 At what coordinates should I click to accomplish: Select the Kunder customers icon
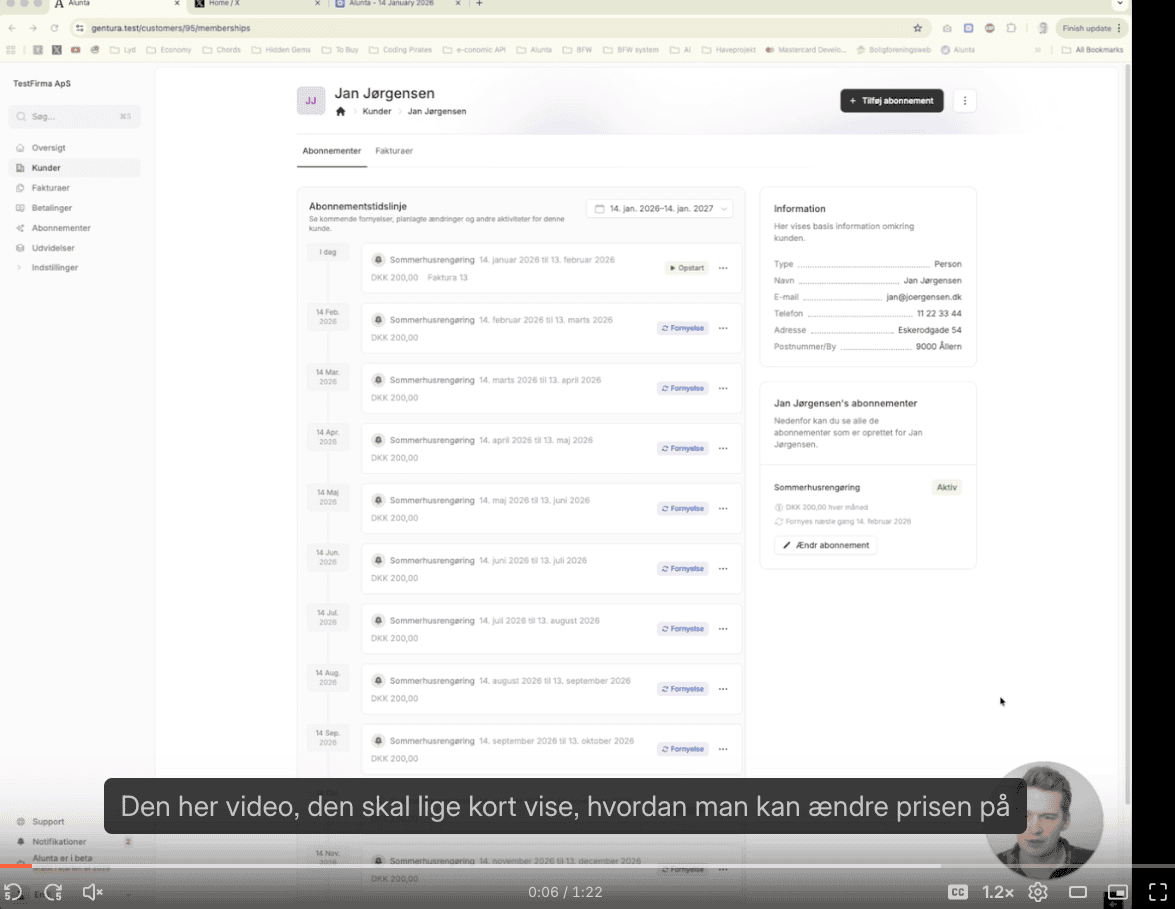tap(20, 167)
